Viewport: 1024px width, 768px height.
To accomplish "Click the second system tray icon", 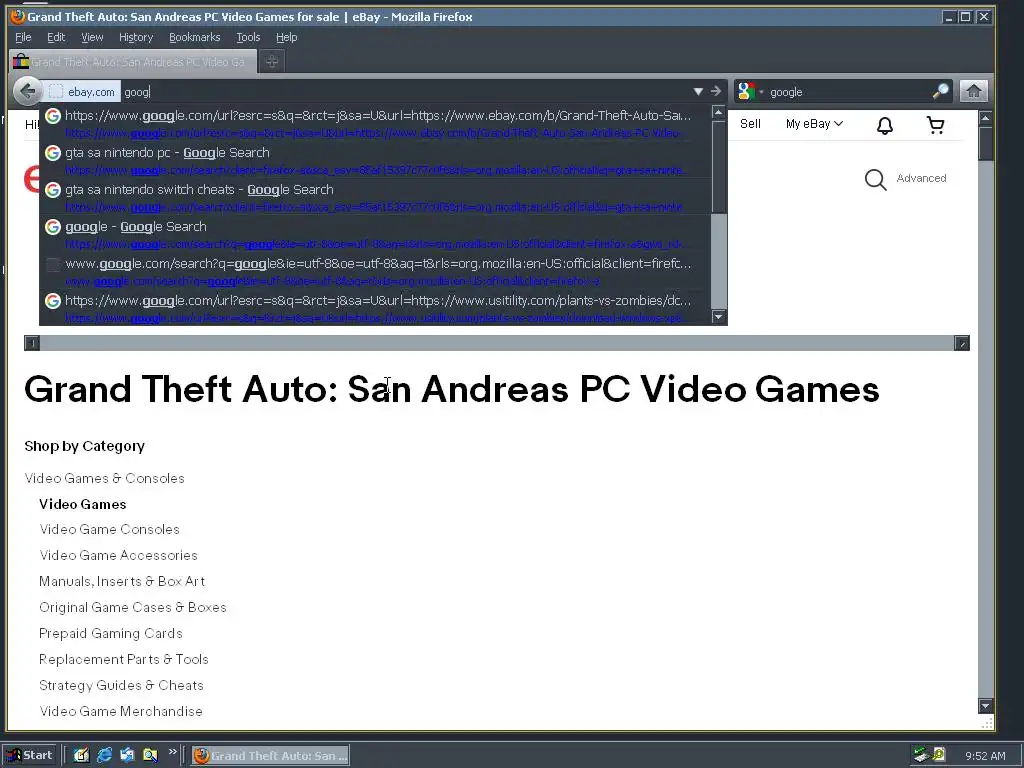I will coord(939,755).
